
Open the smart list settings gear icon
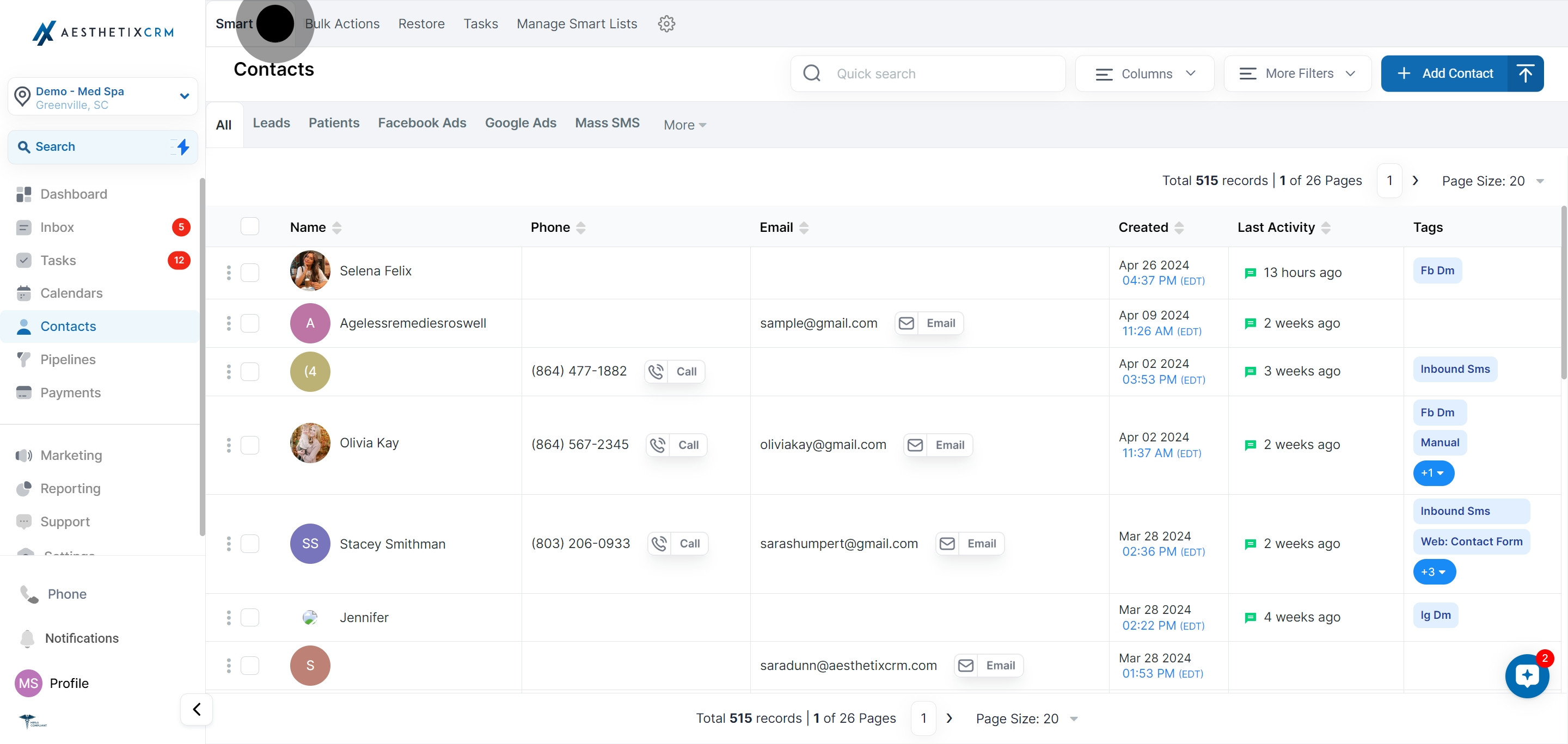tap(666, 24)
